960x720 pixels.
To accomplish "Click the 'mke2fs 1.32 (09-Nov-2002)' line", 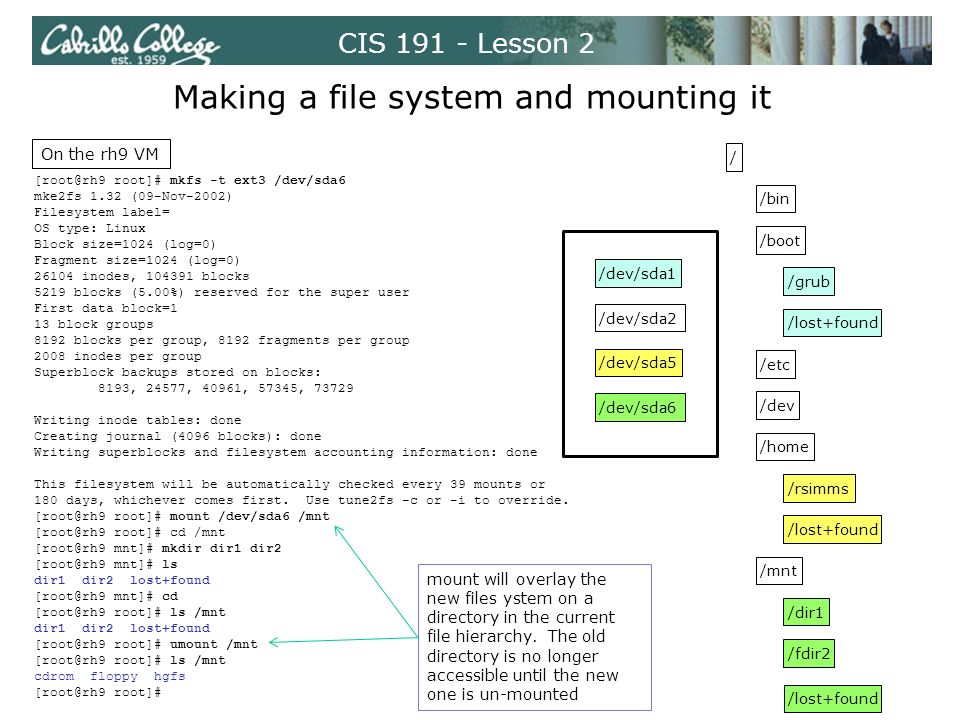I will (133, 196).
